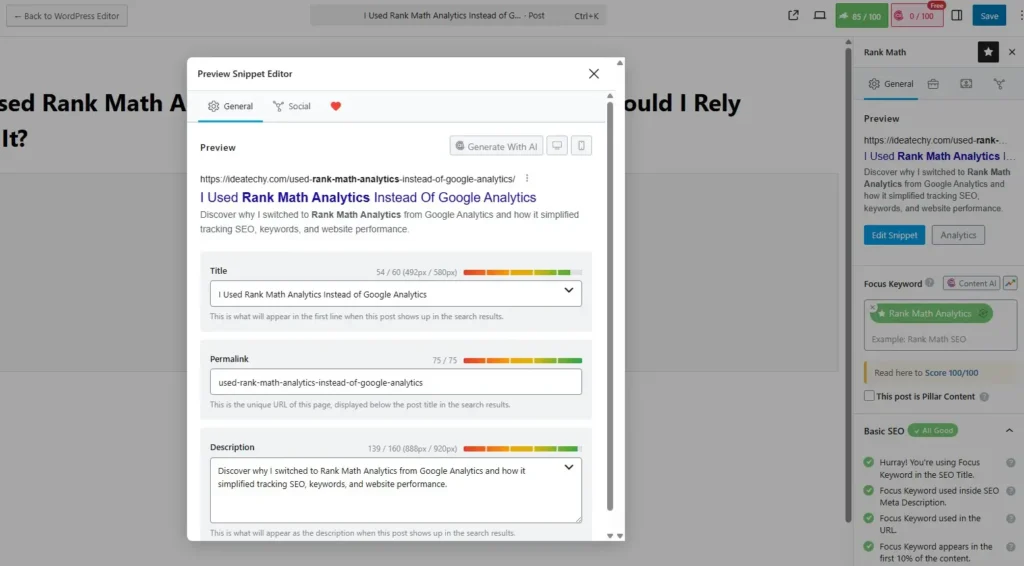Select the General tab in Rank Math sidebar
The height and width of the screenshot is (566, 1024).
point(891,84)
